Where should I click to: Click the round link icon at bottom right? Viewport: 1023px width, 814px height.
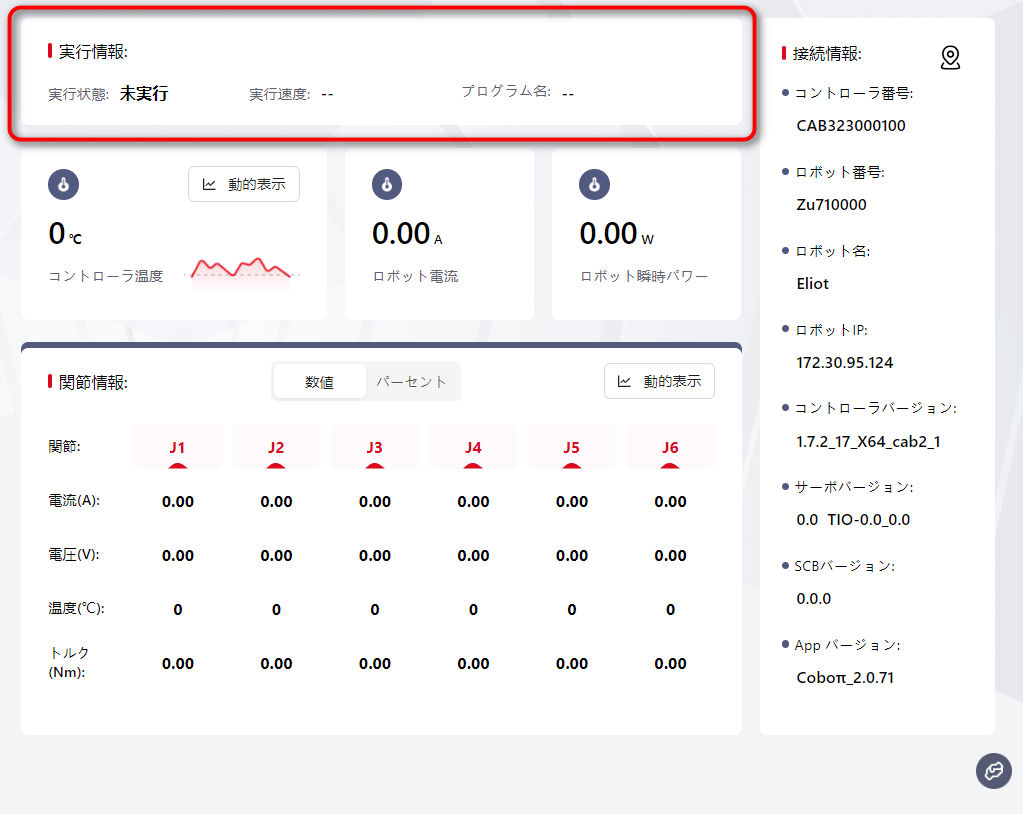(993, 771)
